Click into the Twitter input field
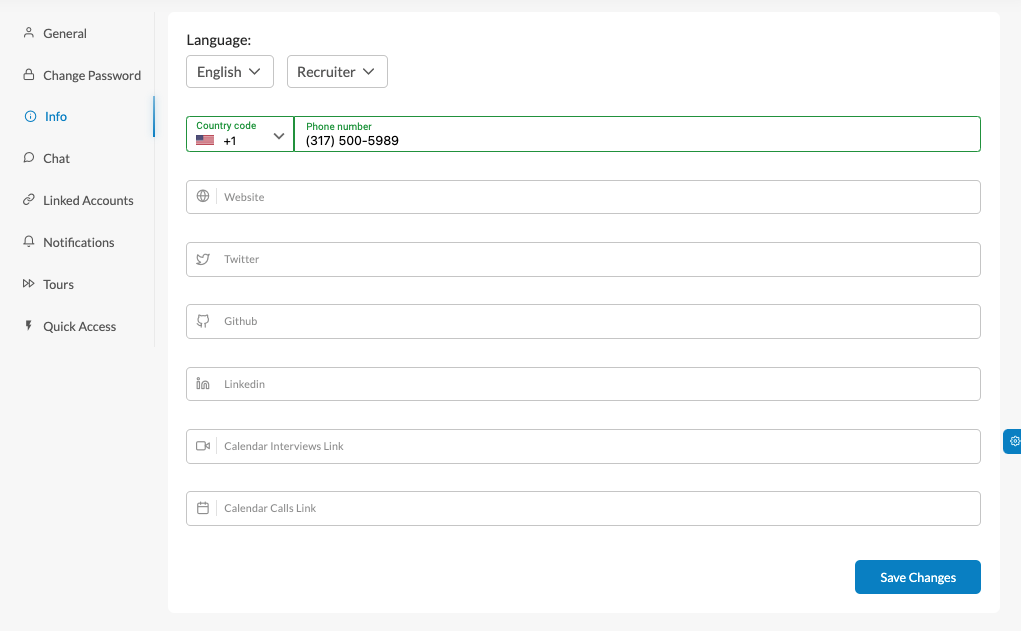Viewport: 1021px width, 631px height. (583, 259)
